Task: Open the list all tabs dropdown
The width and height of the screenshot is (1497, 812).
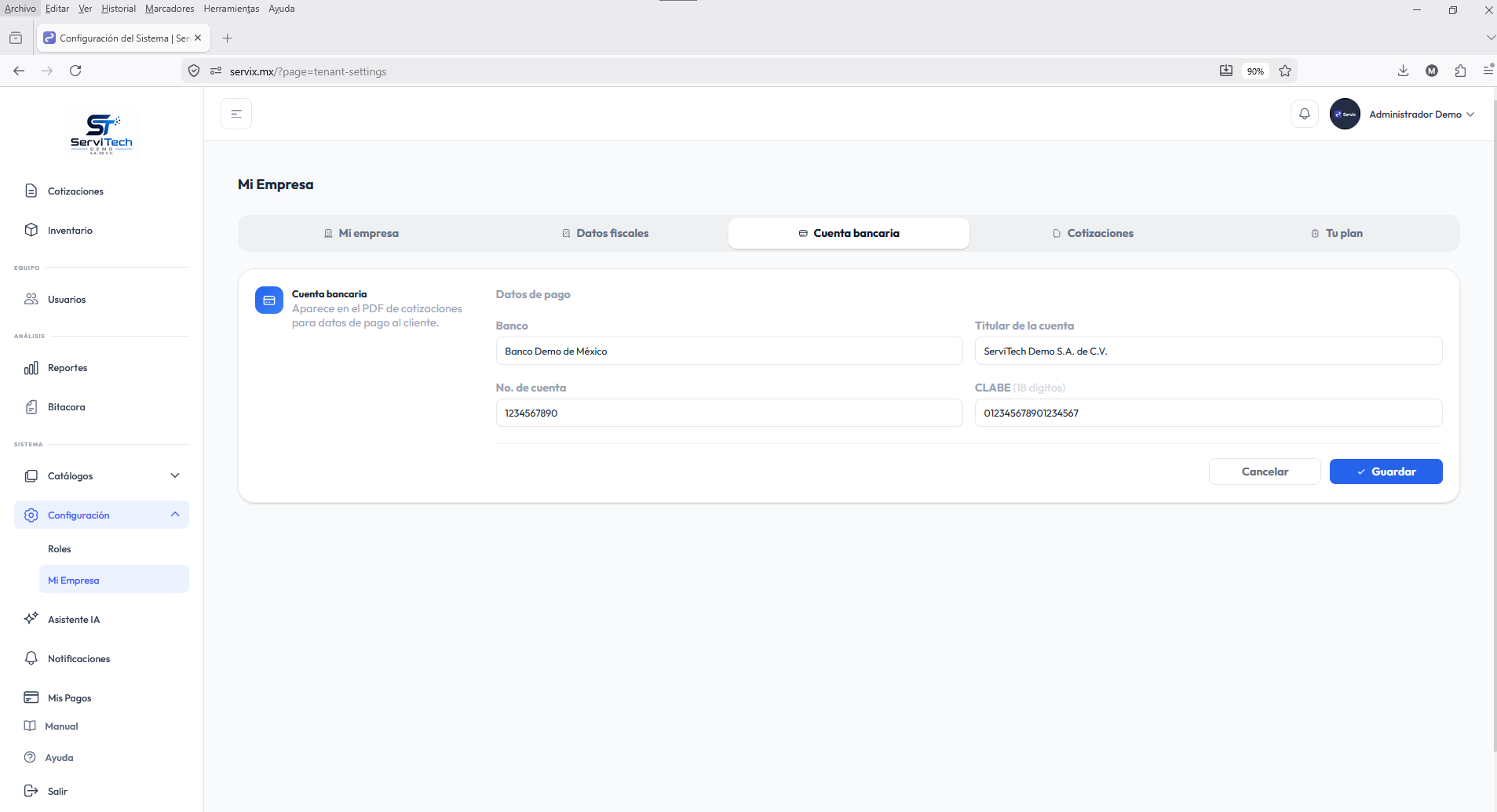Action: tap(1490, 38)
